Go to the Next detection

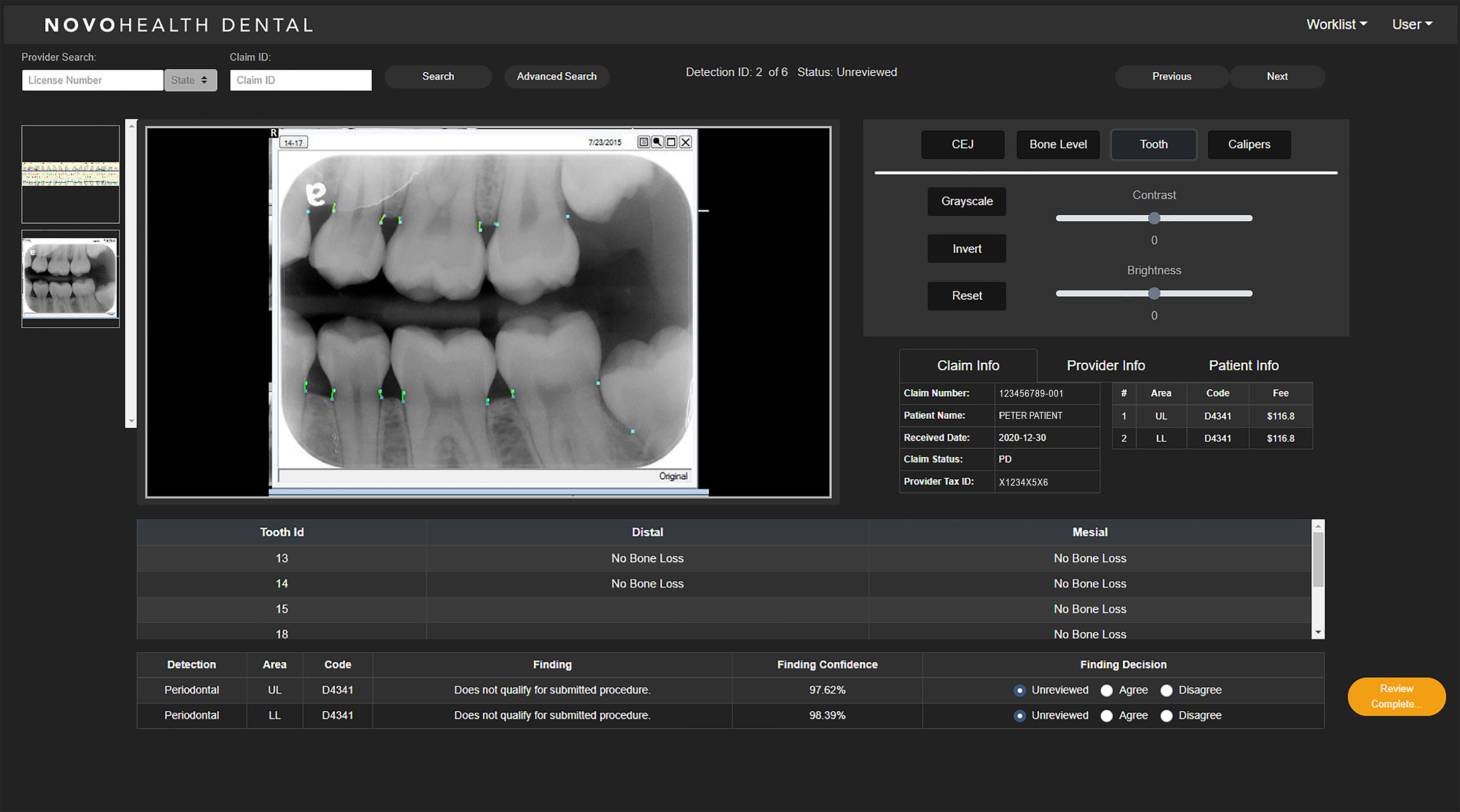(x=1277, y=77)
